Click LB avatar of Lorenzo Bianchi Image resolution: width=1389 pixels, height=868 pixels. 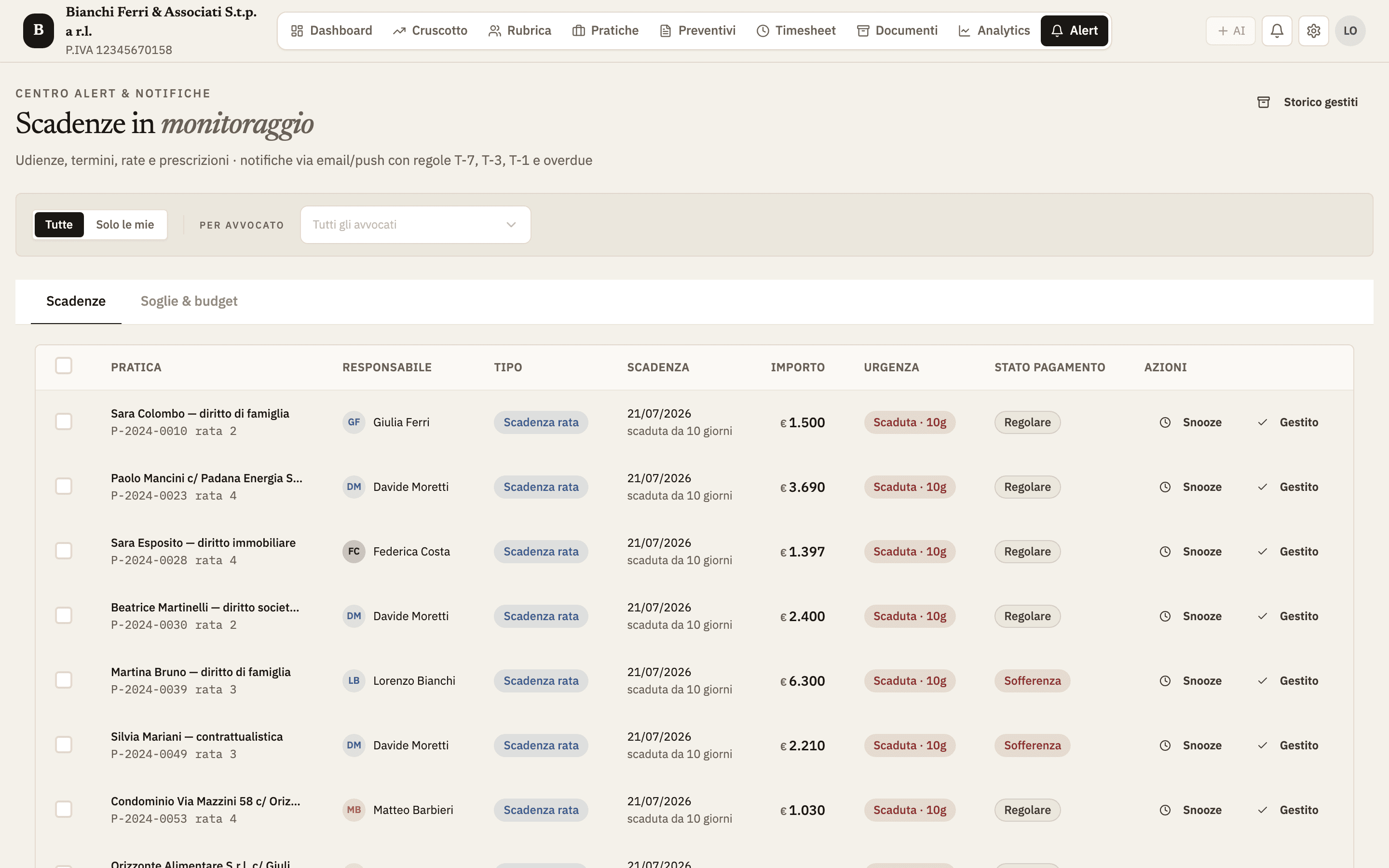tap(354, 681)
